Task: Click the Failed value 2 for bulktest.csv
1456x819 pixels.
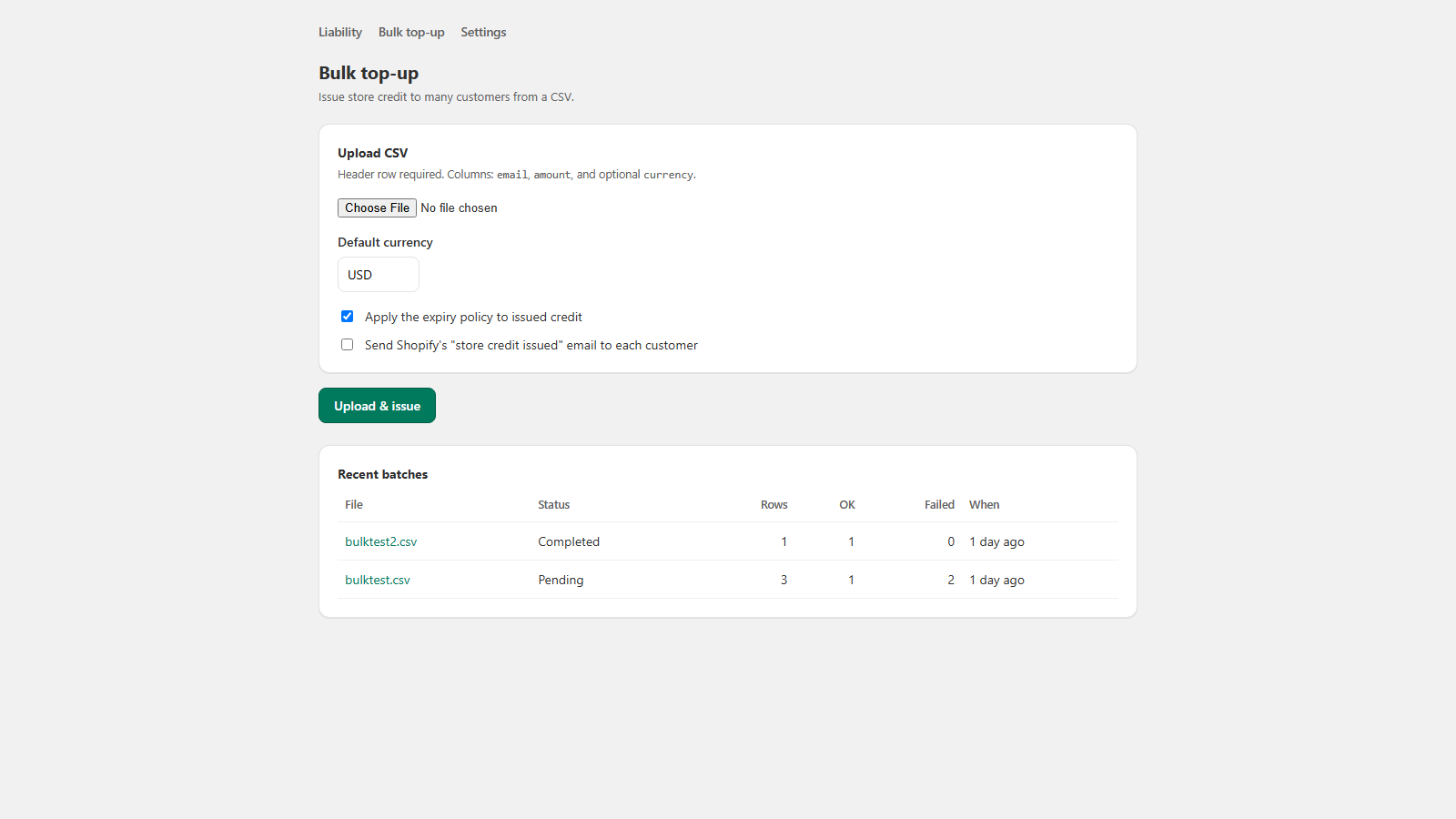Action: click(x=951, y=580)
